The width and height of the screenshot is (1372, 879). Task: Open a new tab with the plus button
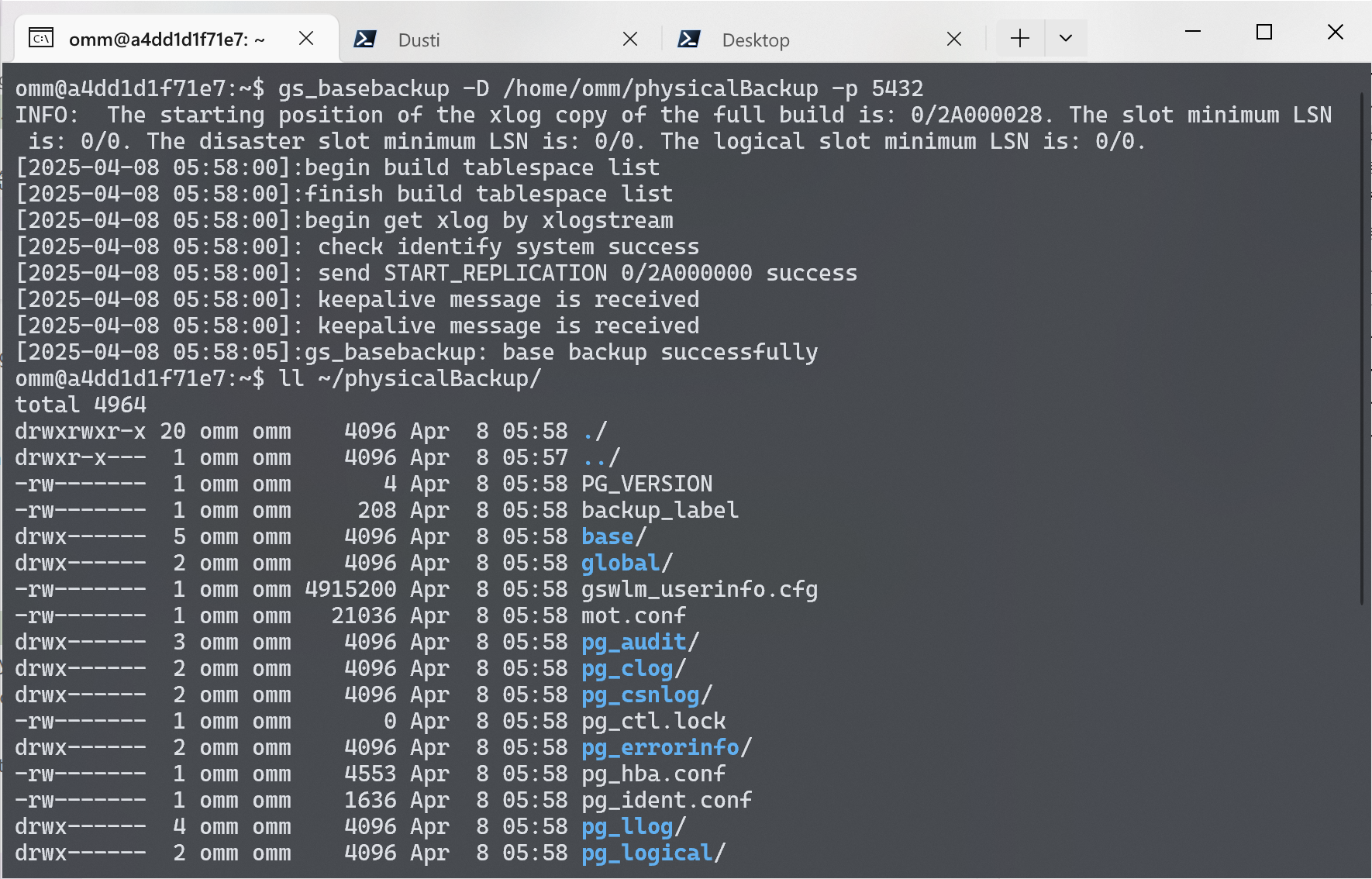1020,38
